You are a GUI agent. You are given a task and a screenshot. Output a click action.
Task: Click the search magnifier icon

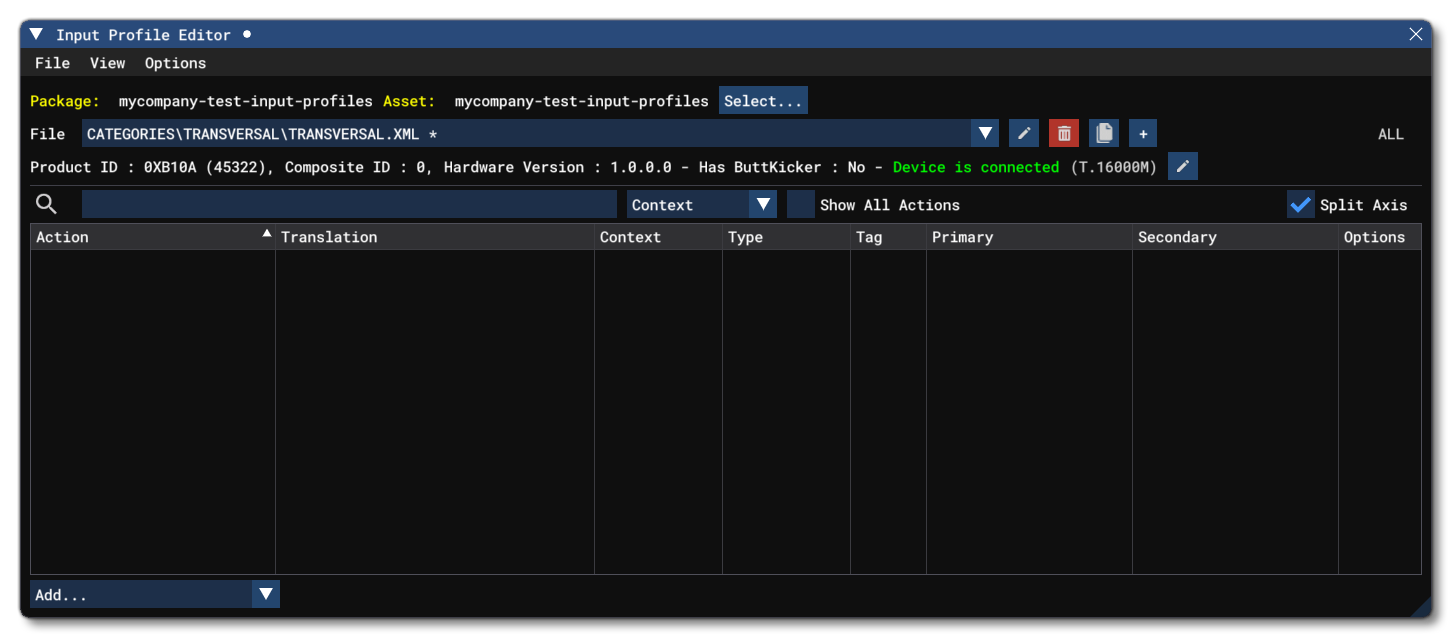tap(46, 203)
